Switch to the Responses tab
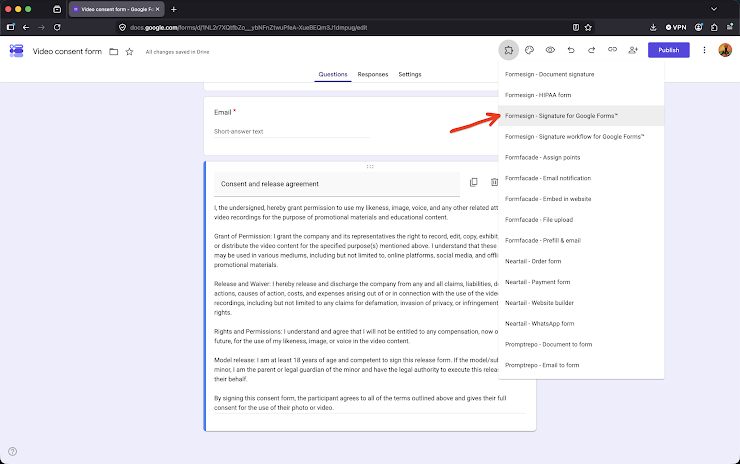This screenshot has height=464, width=740. 373,75
